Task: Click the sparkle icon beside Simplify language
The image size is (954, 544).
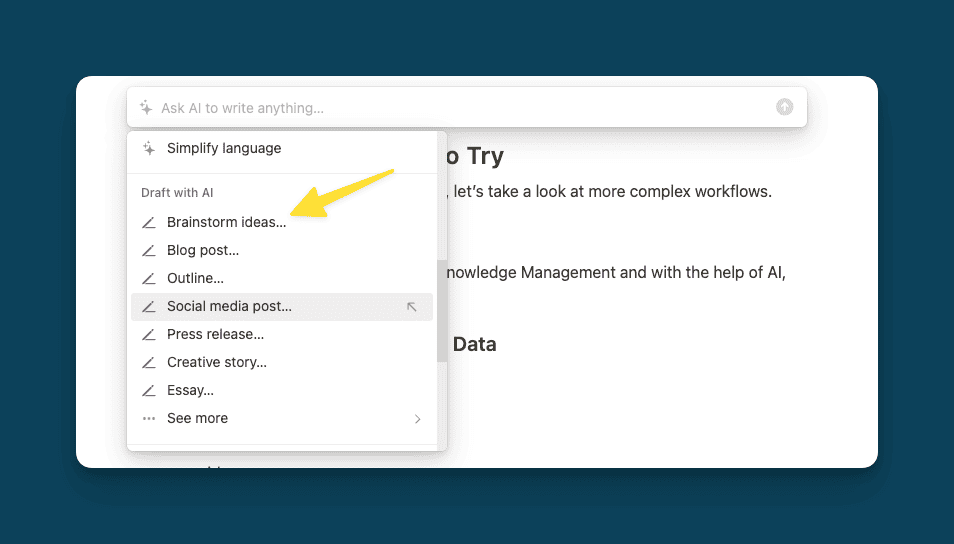Action: tap(149, 148)
